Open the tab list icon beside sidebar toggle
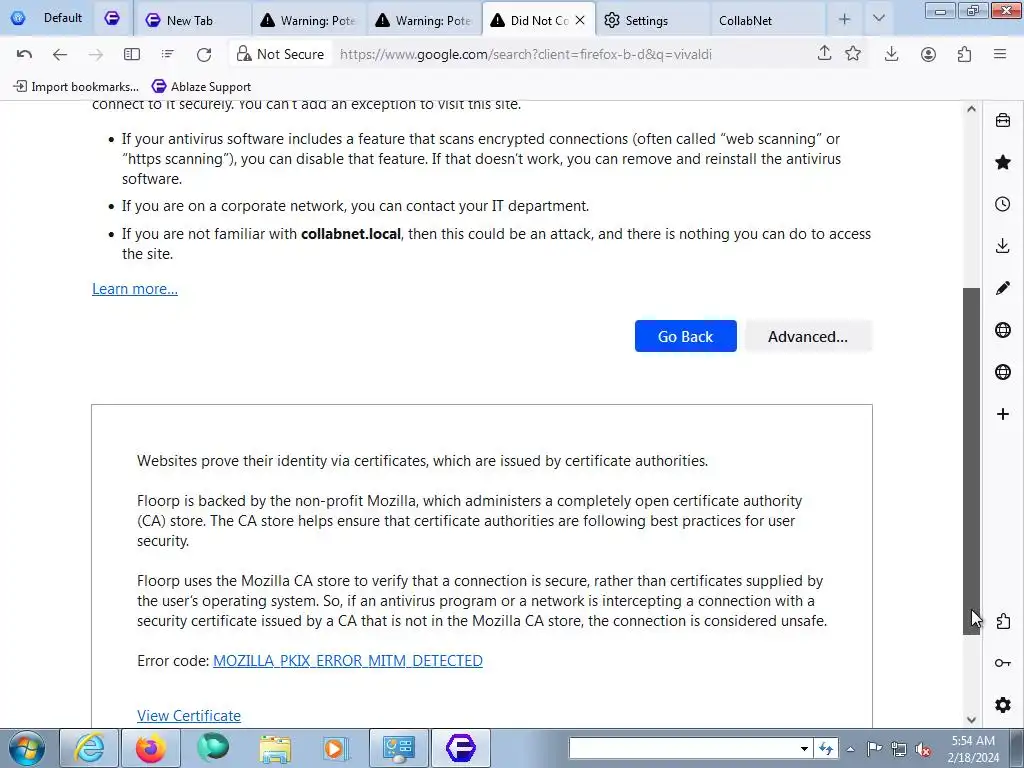This screenshot has width=1024, height=768. tap(168, 54)
